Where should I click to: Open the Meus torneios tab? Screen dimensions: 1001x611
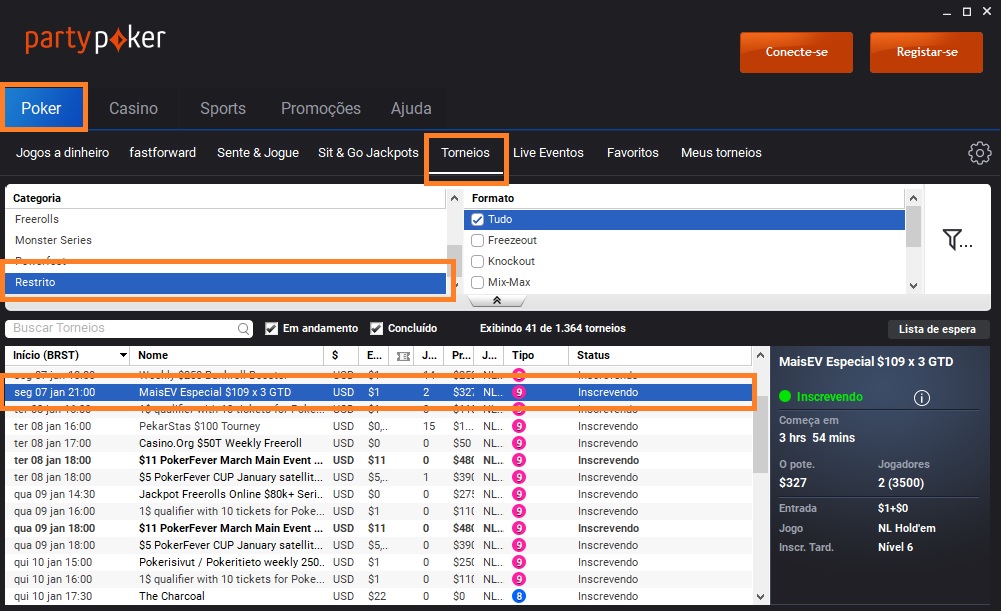click(721, 153)
